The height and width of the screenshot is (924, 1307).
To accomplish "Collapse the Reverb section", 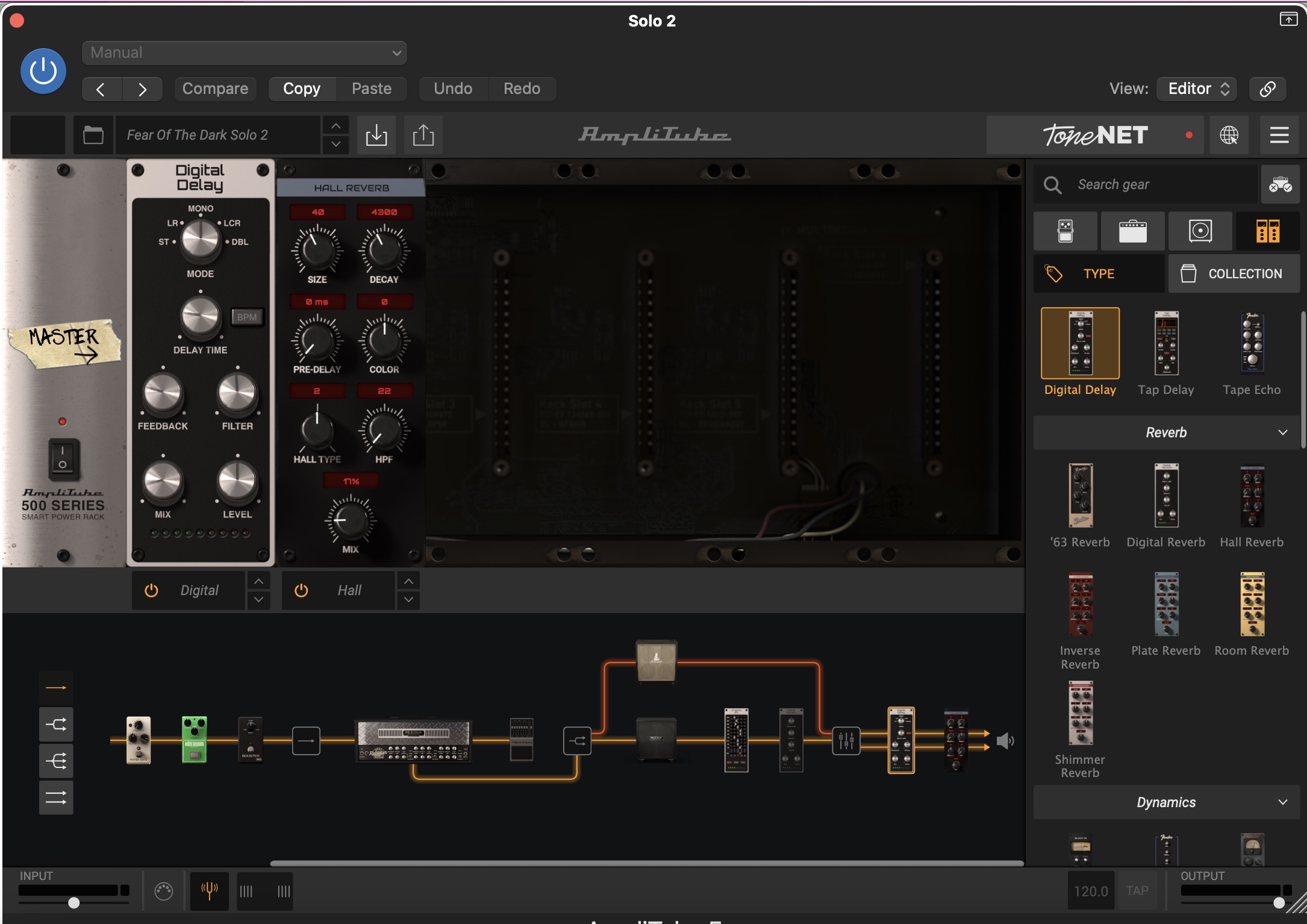I will tap(1166, 432).
